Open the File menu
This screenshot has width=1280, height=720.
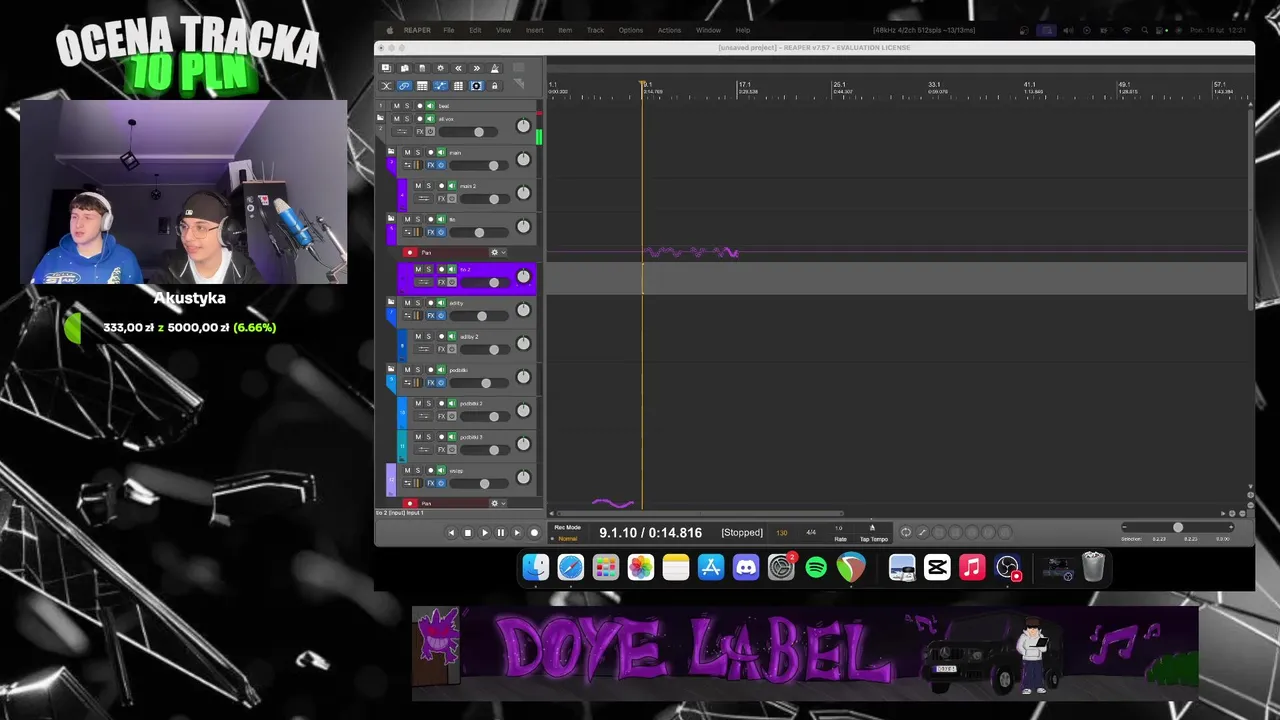click(449, 30)
